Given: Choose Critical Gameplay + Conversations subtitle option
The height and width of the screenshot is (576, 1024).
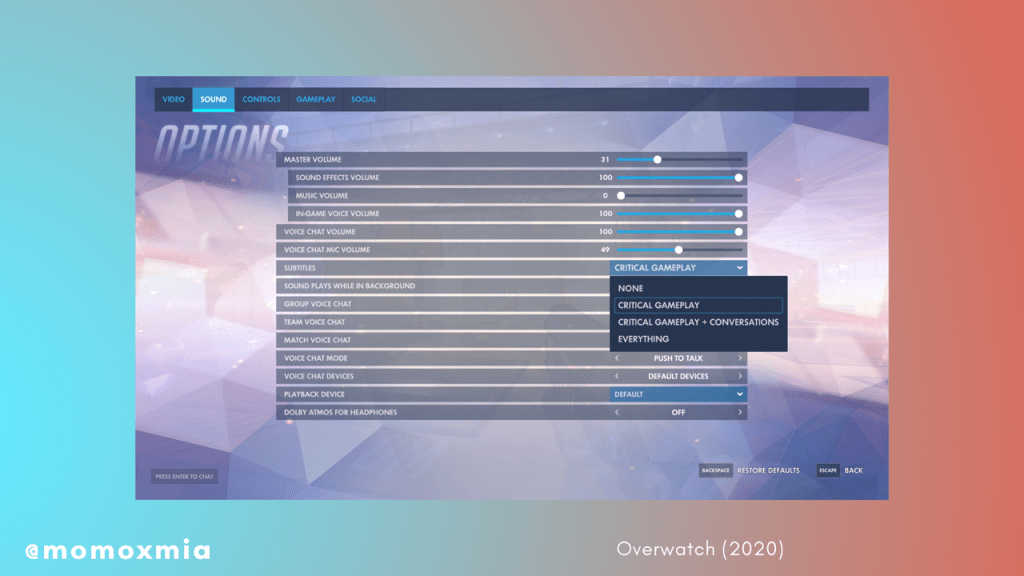Looking at the screenshot, I should 698,322.
